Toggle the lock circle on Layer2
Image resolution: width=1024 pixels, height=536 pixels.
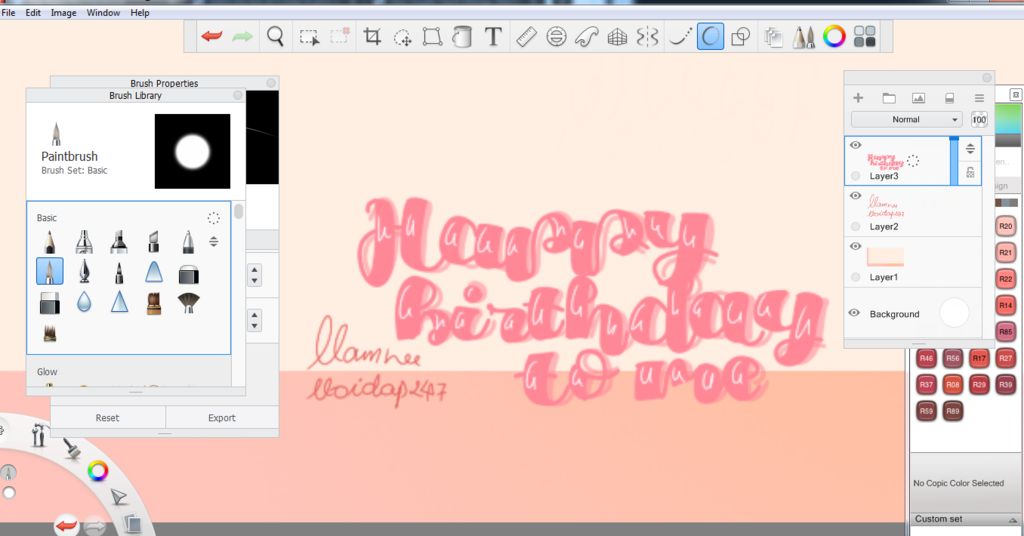pos(856,227)
